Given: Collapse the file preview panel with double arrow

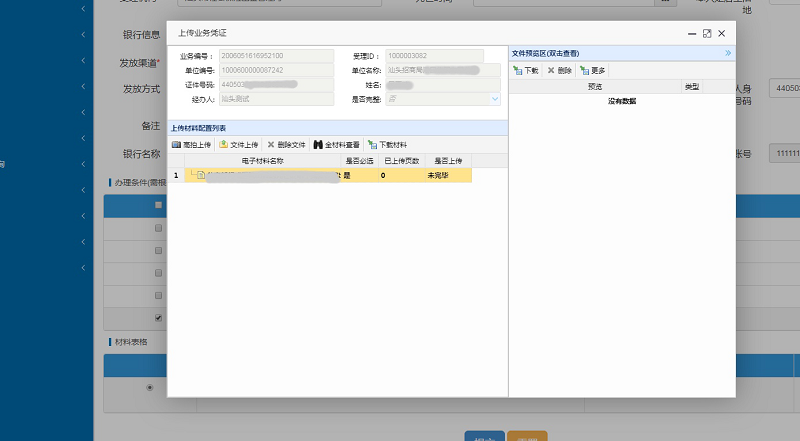Looking at the screenshot, I should pyautogui.click(x=728, y=52).
